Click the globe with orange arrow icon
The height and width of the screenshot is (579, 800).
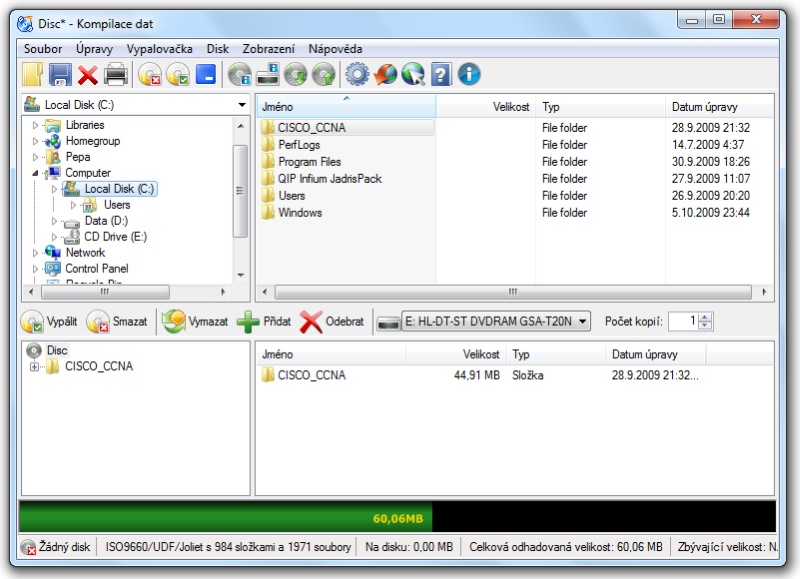coord(385,74)
